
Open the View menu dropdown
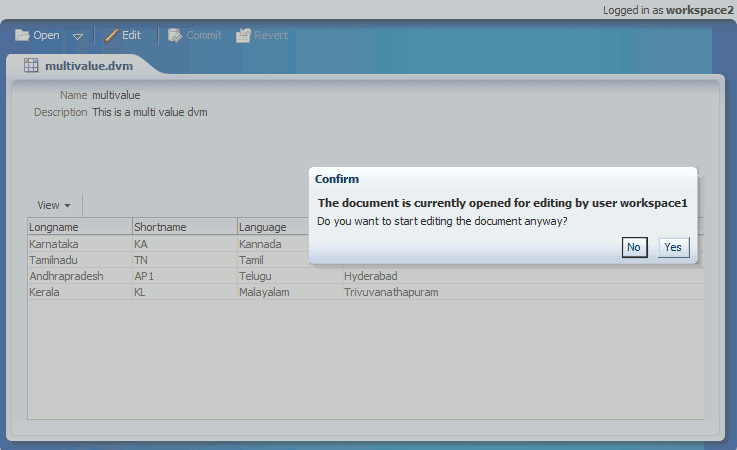point(54,205)
